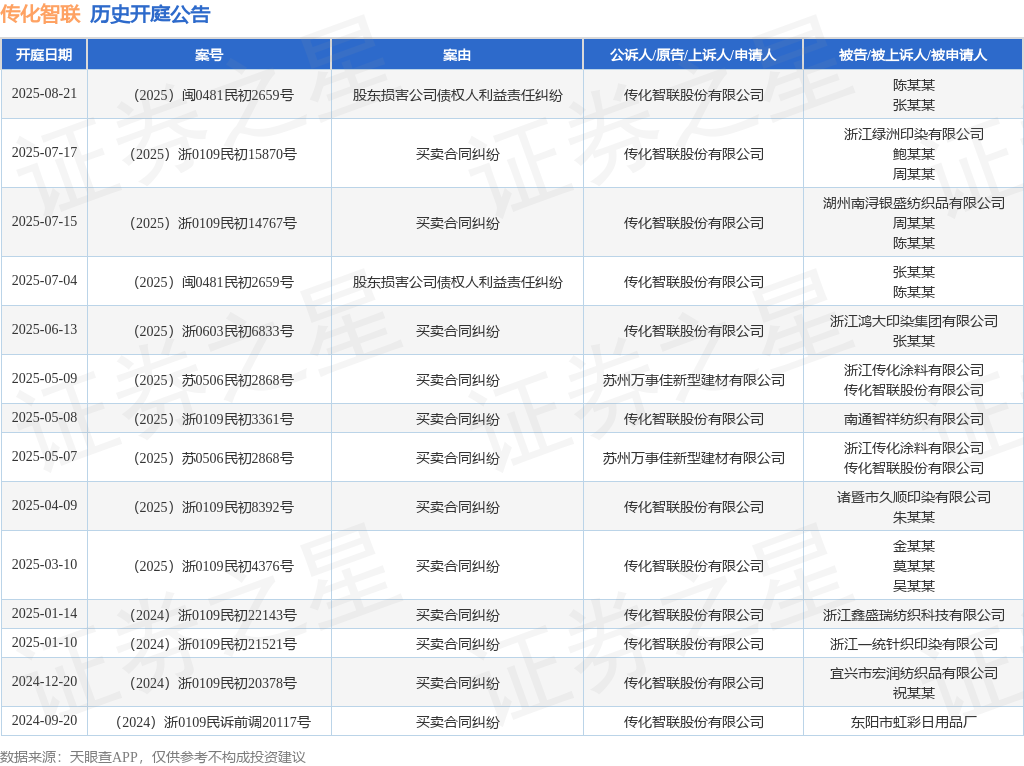Click defendant 宜兴市宏润纺织品有限公司
The image size is (1024, 766).
[x=914, y=673]
